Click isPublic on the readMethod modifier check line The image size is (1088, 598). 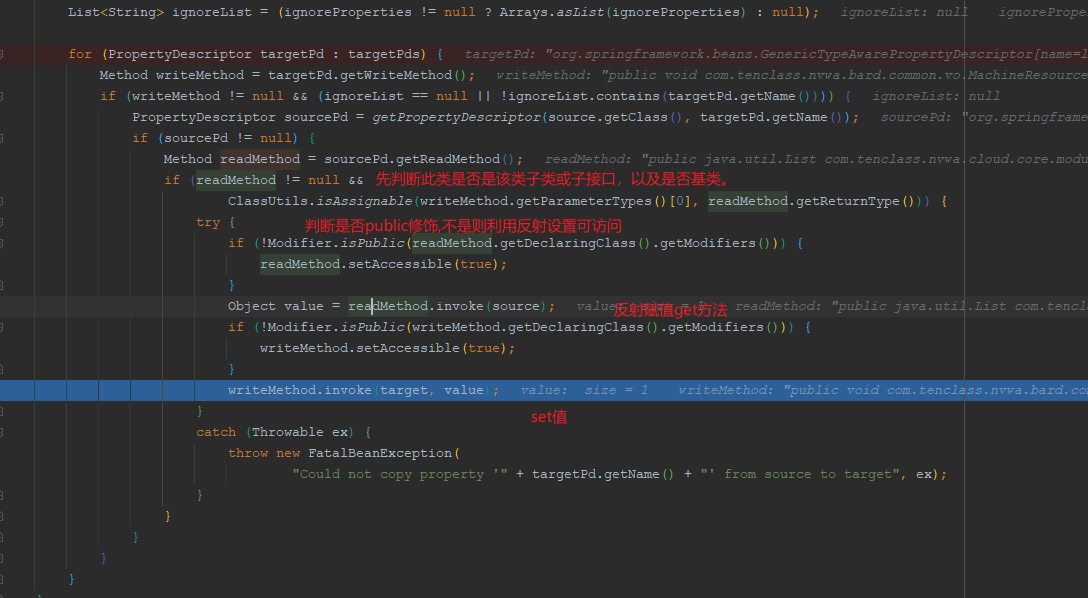point(372,244)
